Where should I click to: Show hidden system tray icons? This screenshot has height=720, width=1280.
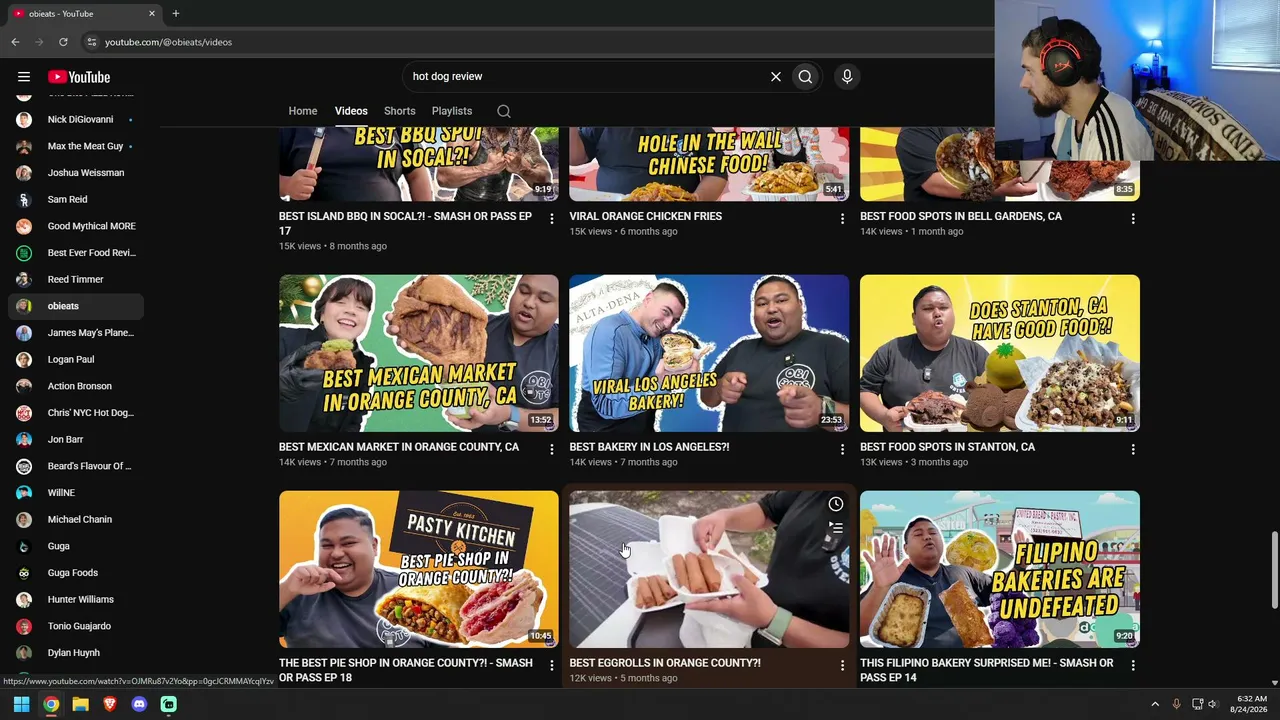pyautogui.click(x=1155, y=704)
